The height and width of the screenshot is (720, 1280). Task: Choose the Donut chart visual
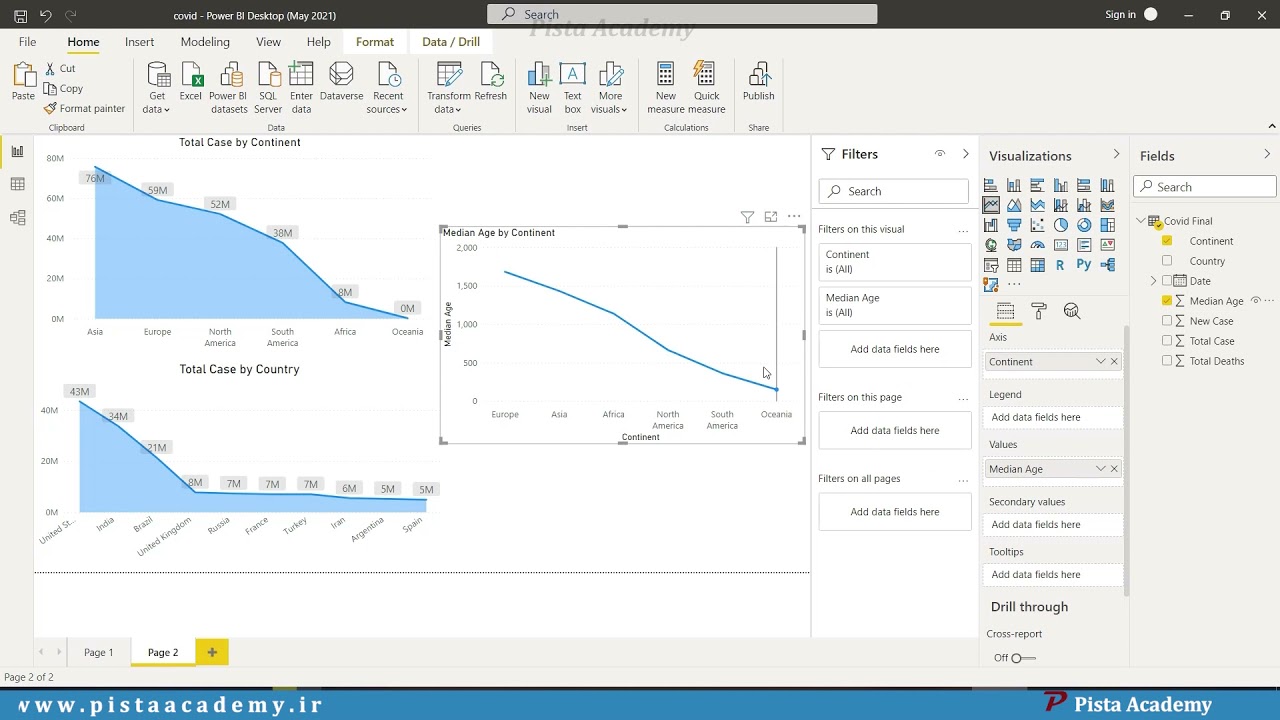pyautogui.click(x=1084, y=225)
